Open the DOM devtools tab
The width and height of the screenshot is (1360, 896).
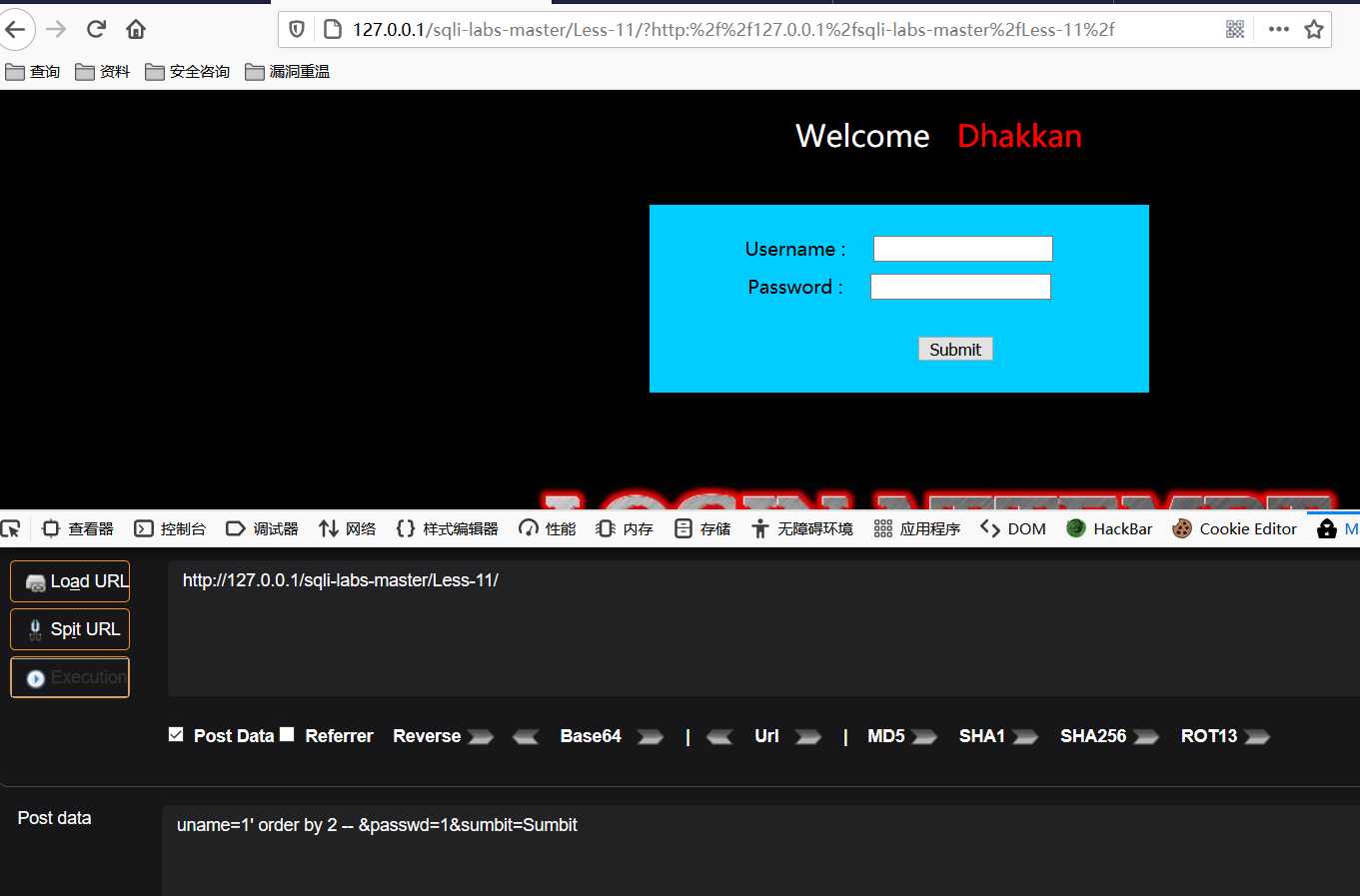click(x=1013, y=528)
